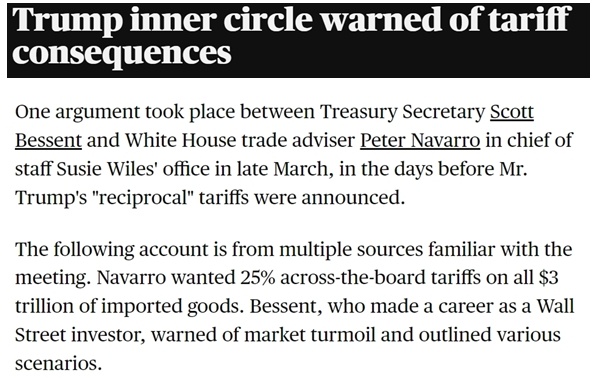The image size is (601, 379).
Task: Click the underlined word Scott
Action: [x=512, y=112]
